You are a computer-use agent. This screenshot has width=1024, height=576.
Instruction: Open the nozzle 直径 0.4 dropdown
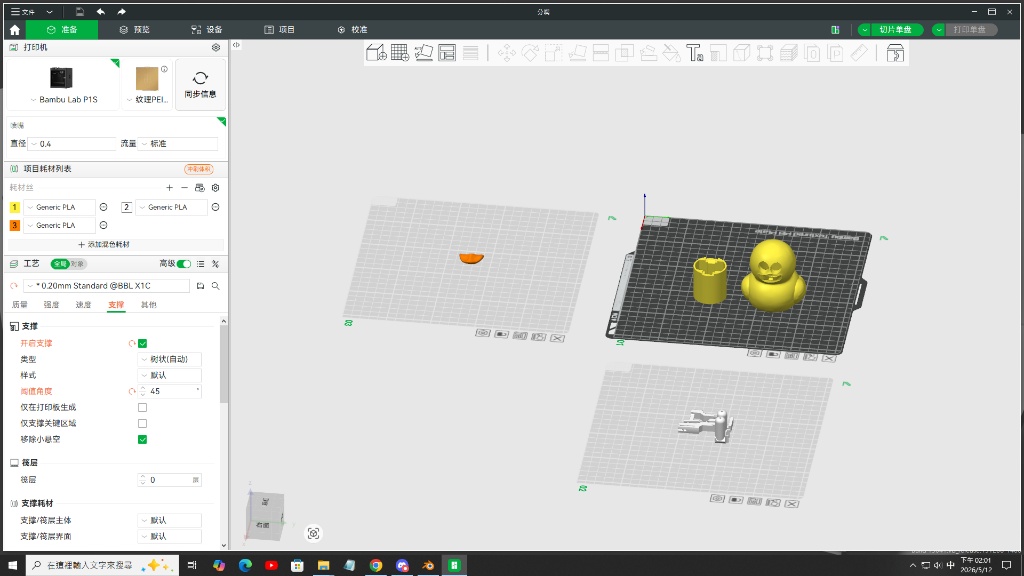click(x=72, y=144)
